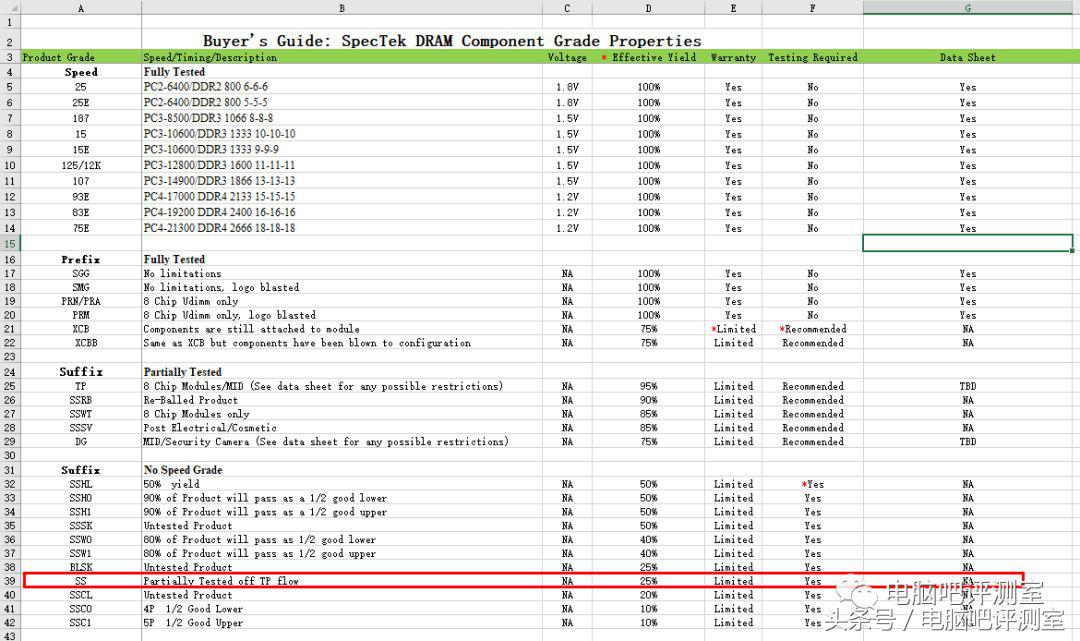The image size is (1080, 641).
Task: Click the SSWT suffix cell
Action: (81, 414)
